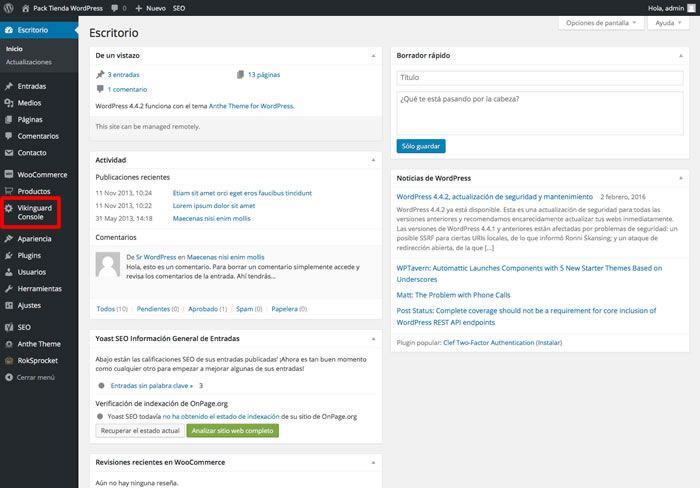Click the Plugins plug icon
The width and height of the screenshot is (700, 488).
8,255
